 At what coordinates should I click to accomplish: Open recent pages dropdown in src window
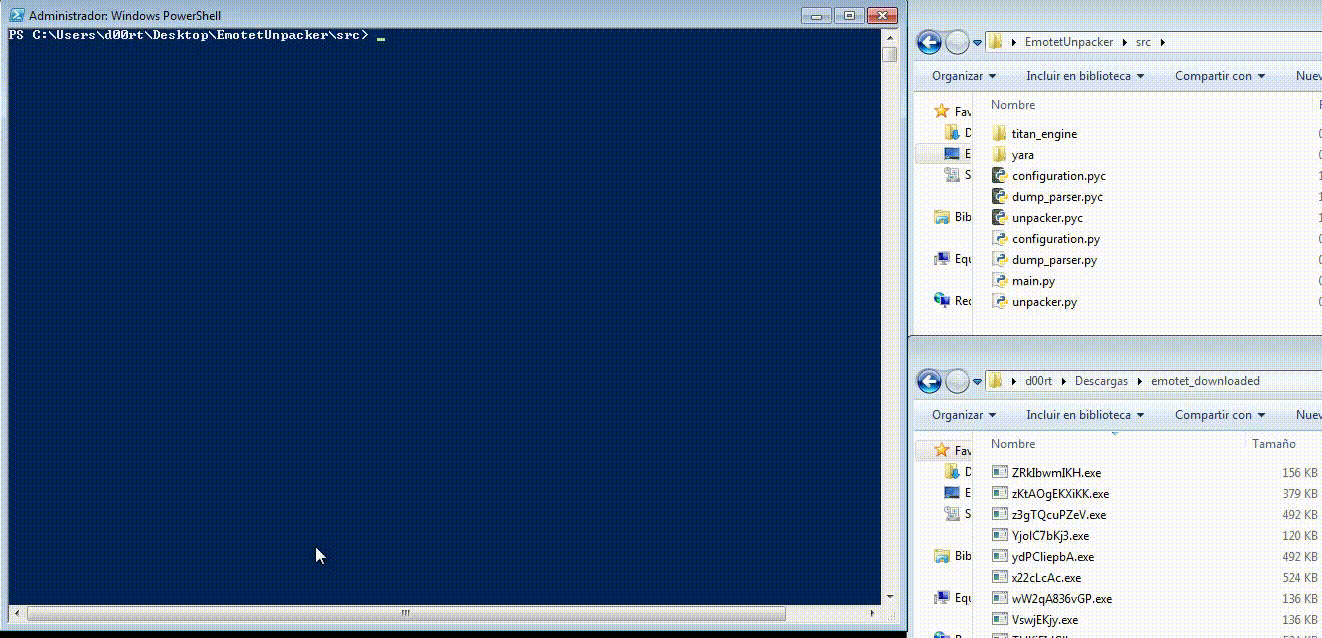[977, 43]
